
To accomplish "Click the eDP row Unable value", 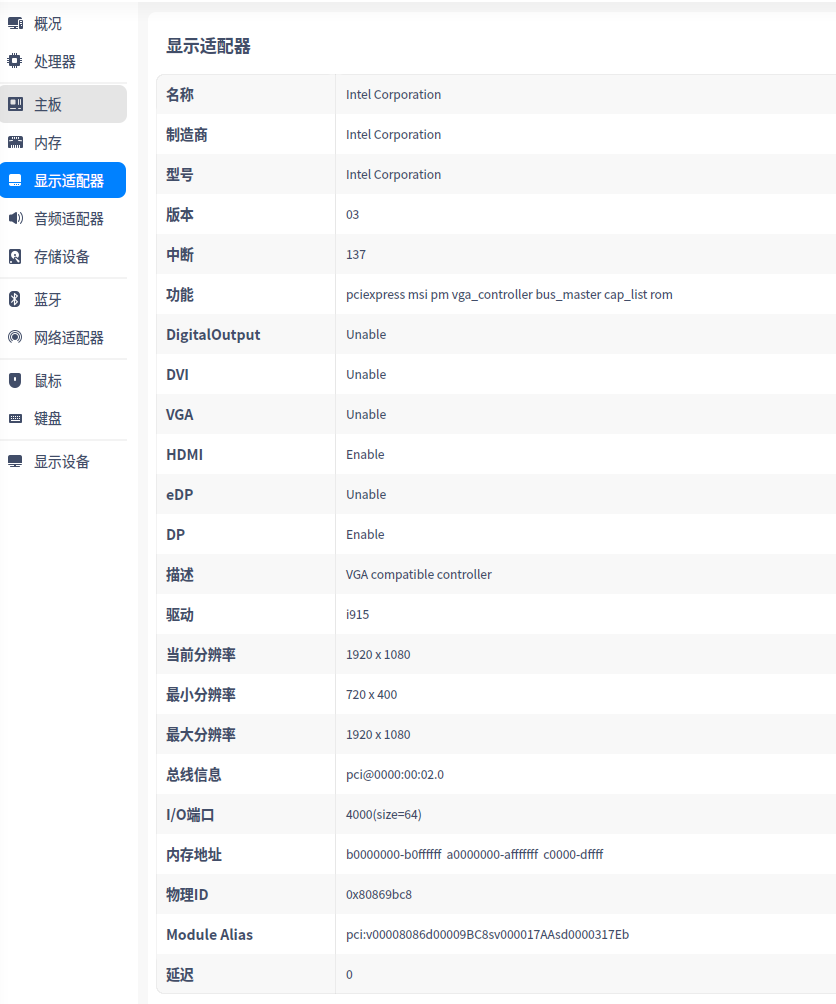I will (366, 494).
